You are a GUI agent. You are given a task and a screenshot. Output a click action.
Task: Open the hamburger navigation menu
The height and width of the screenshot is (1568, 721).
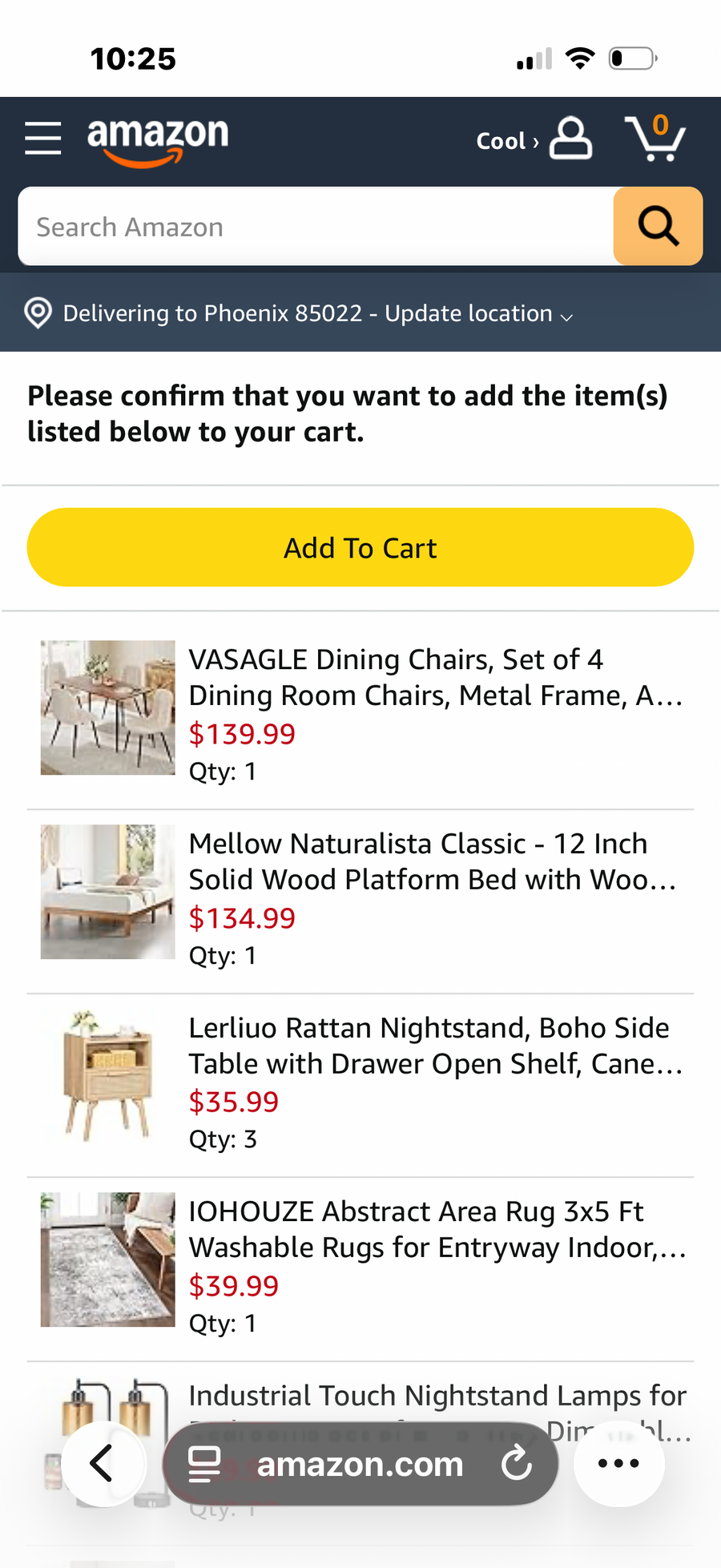(x=43, y=138)
